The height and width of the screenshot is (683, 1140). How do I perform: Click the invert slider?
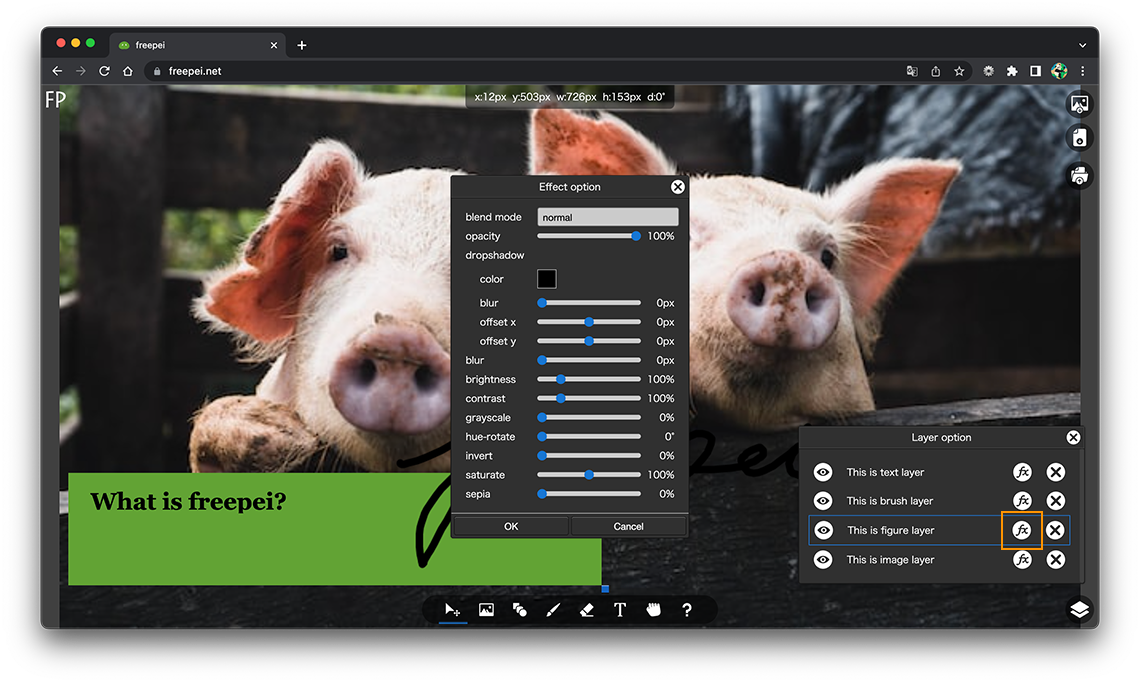tap(589, 456)
